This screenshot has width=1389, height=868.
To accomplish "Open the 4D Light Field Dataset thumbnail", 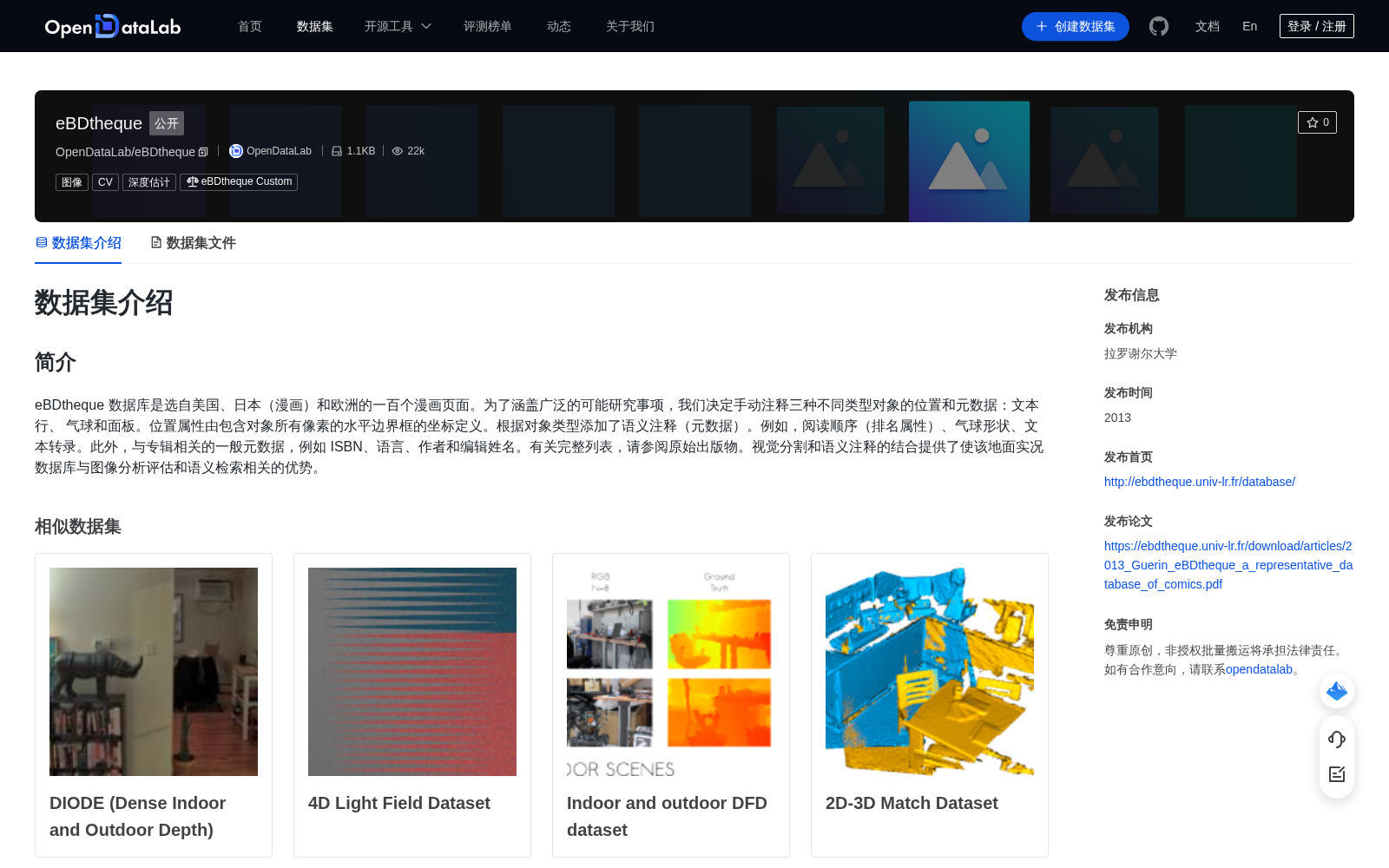I will click(x=412, y=672).
